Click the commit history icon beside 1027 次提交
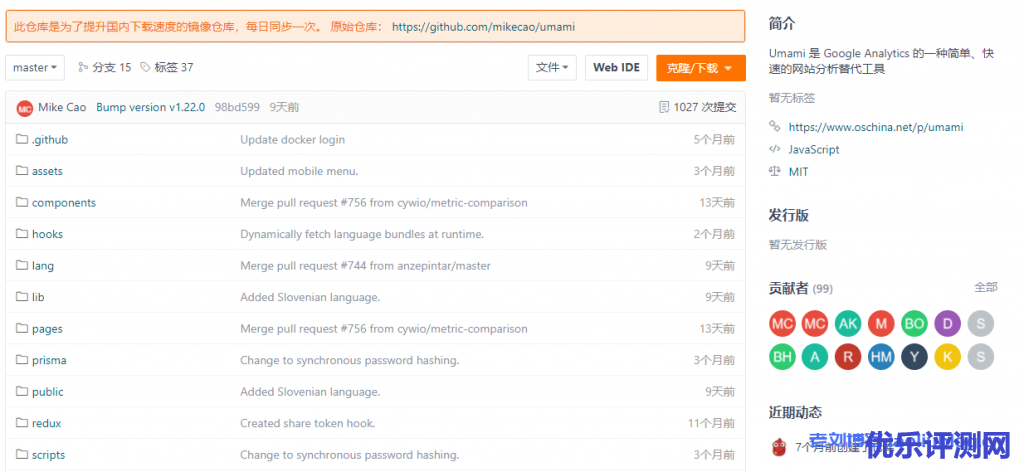Viewport: 1024px width, 472px height. pos(664,107)
